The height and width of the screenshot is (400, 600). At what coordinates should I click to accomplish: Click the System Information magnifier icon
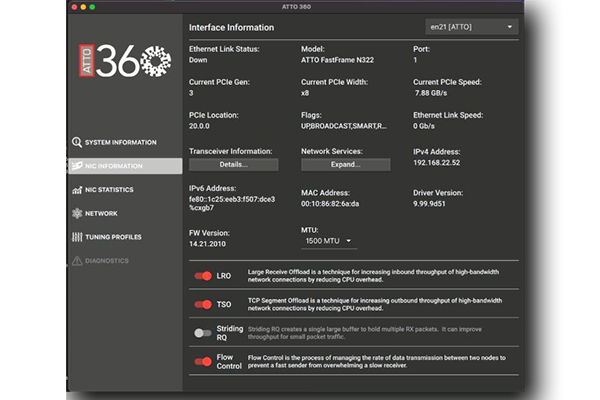tap(77, 142)
